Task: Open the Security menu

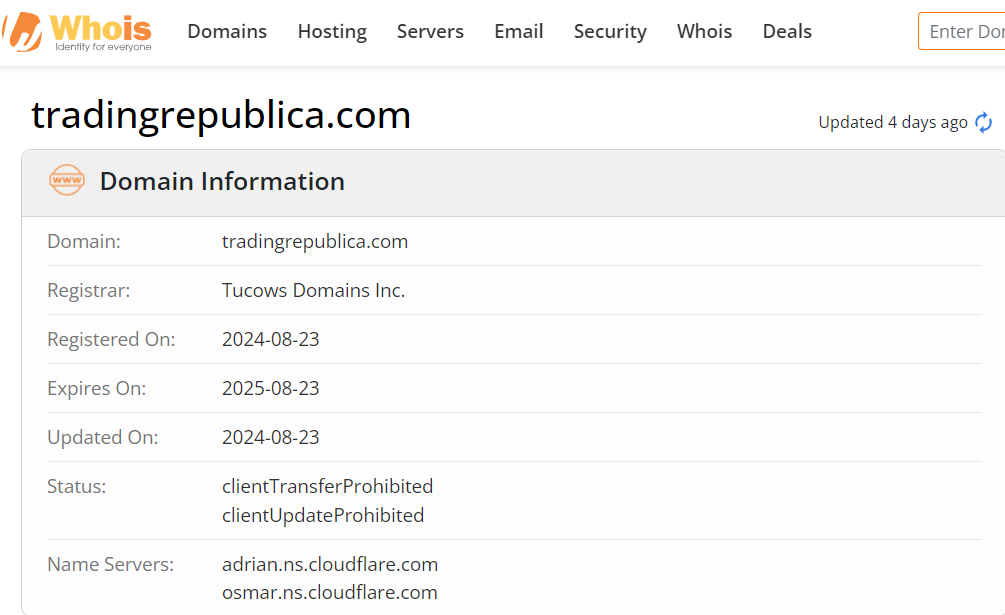Action: (610, 31)
